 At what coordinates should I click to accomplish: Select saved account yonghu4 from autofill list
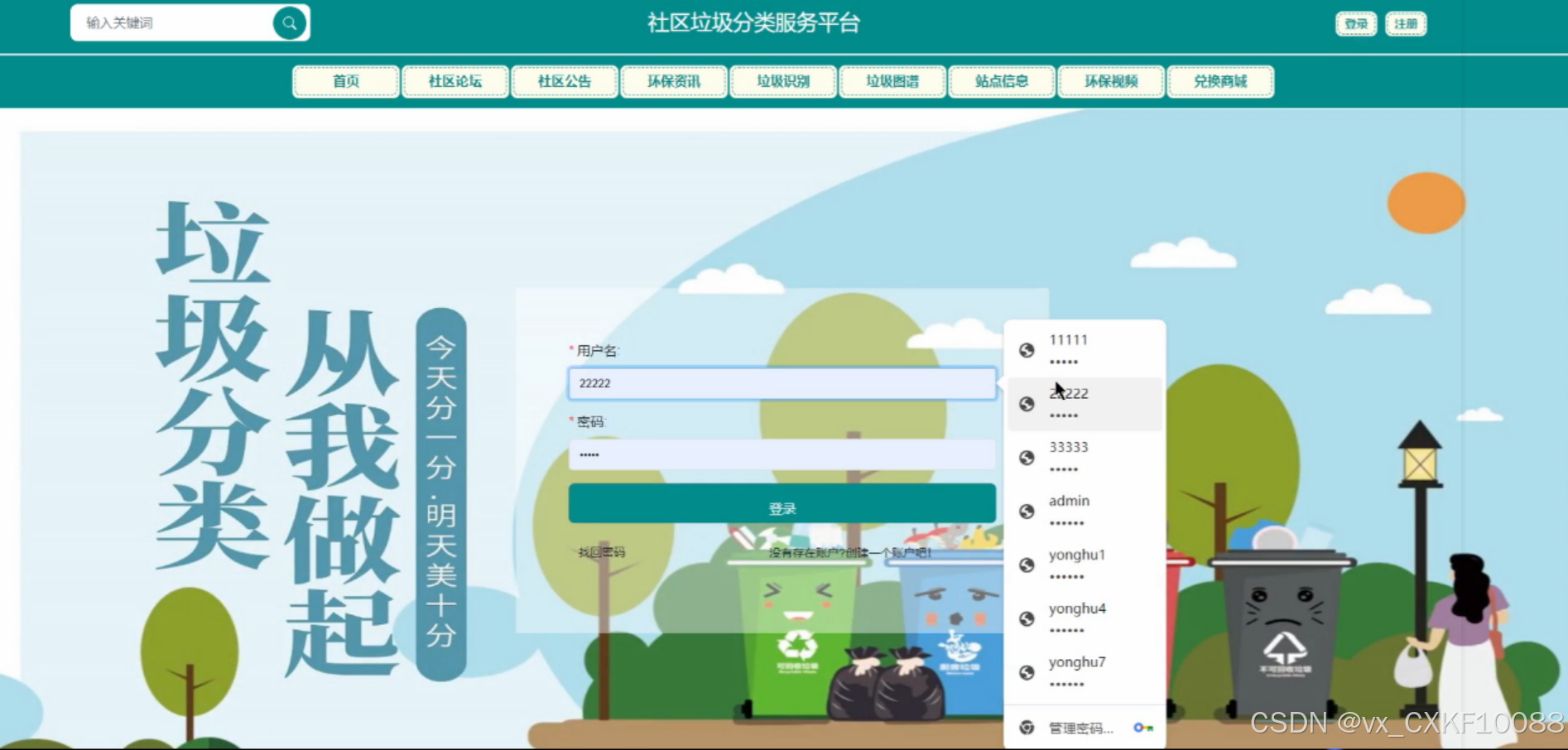coord(1085,619)
